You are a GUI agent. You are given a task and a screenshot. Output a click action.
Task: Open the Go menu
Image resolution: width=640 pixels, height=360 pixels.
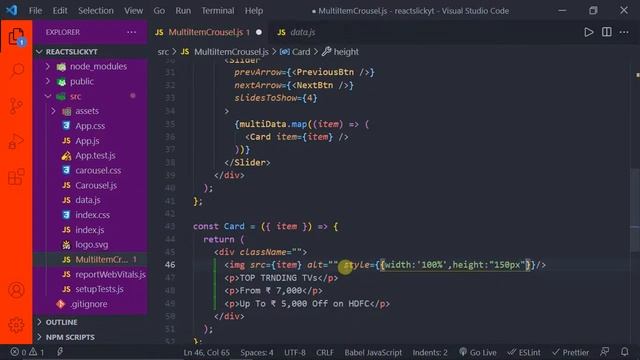(x=159, y=11)
